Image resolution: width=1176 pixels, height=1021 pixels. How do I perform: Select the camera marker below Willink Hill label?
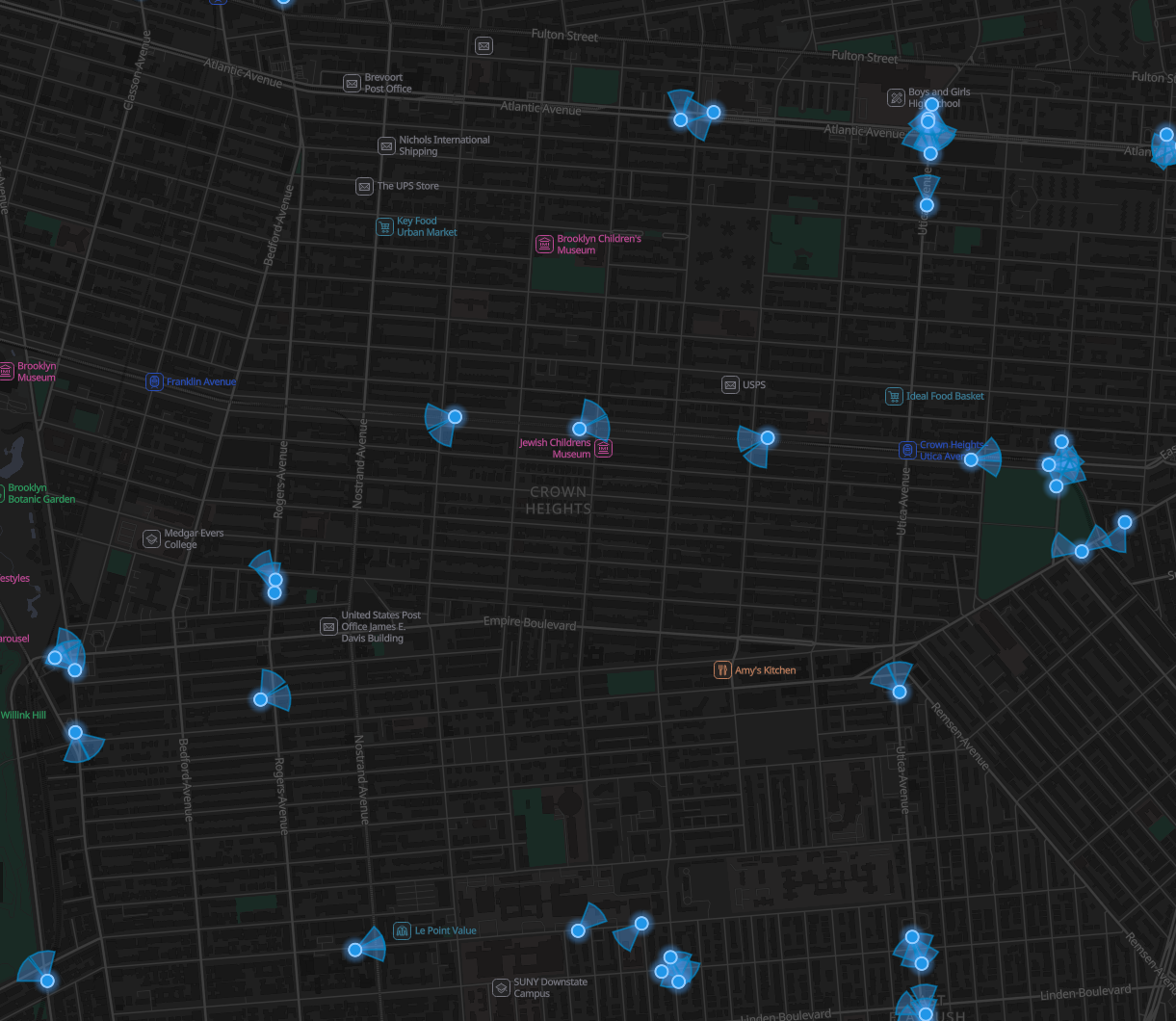(x=75, y=732)
